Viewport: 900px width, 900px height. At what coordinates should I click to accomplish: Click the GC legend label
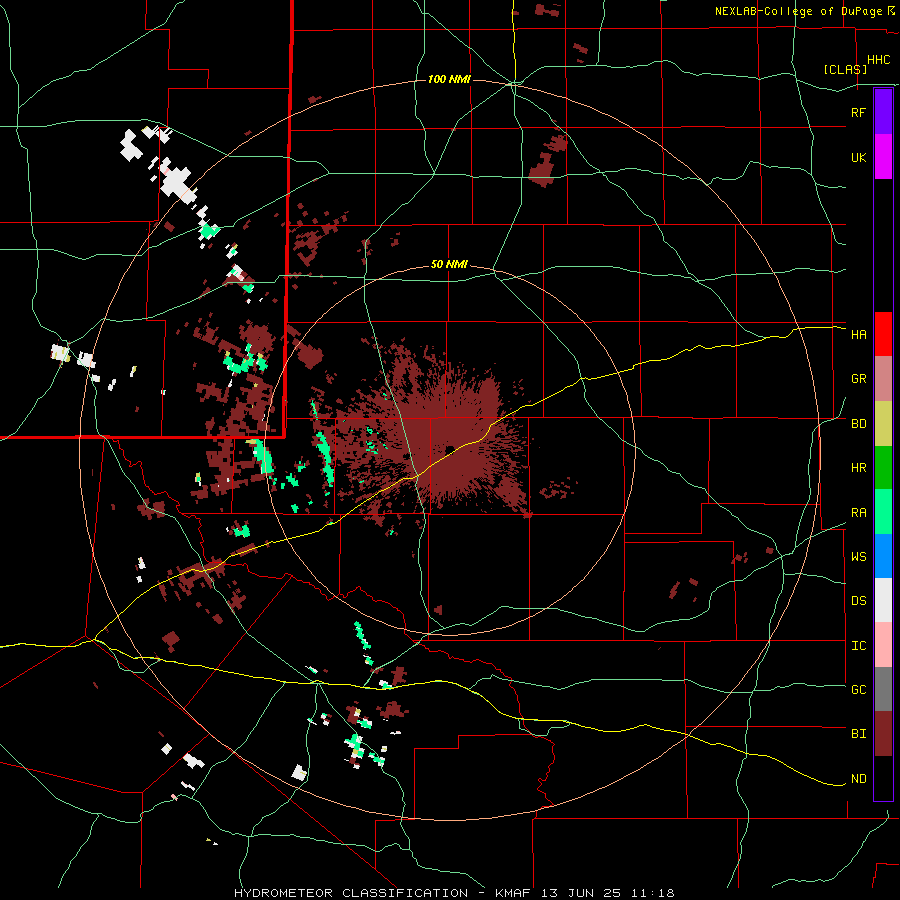(858, 690)
